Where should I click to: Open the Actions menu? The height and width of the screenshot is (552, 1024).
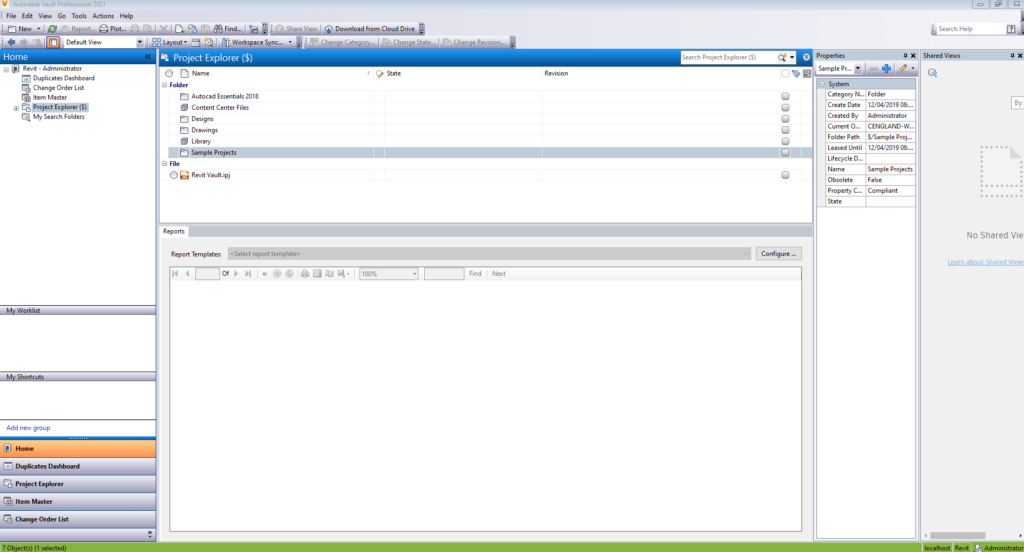tap(103, 16)
